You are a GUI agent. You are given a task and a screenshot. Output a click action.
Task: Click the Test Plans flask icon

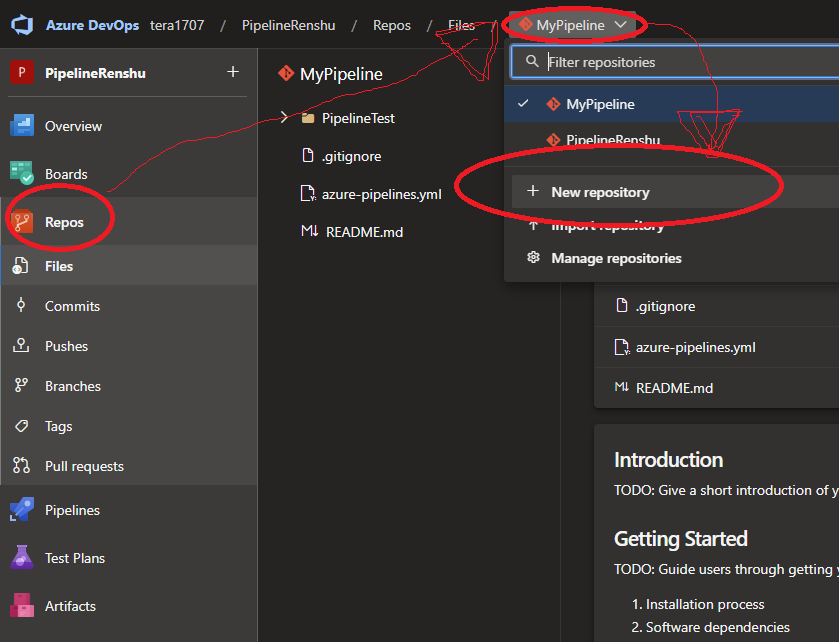(22, 557)
